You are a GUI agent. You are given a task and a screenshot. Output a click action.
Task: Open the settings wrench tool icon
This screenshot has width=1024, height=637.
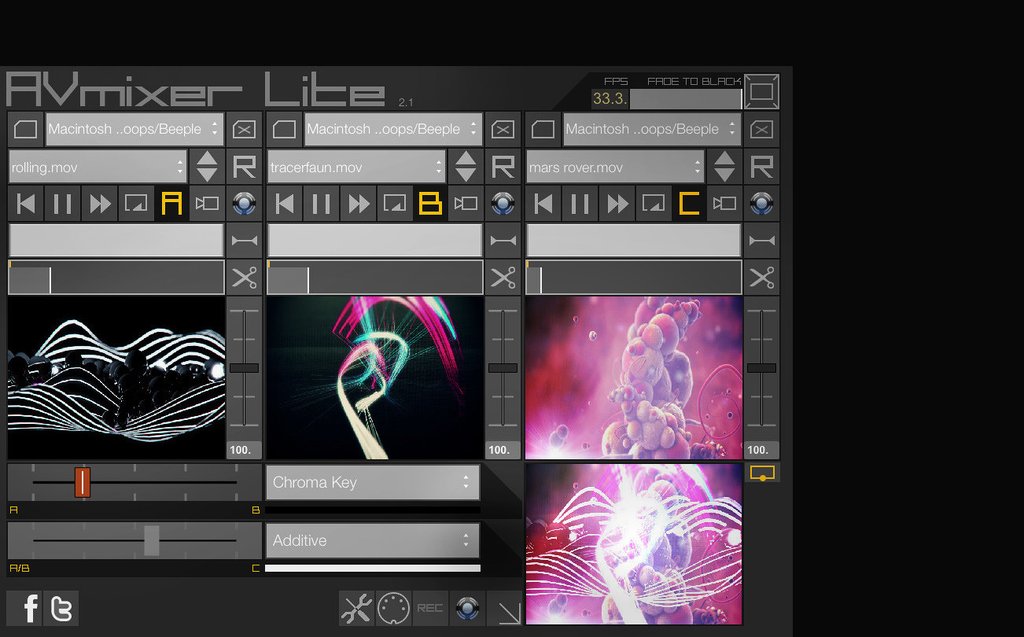pyautogui.click(x=357, y=608)
